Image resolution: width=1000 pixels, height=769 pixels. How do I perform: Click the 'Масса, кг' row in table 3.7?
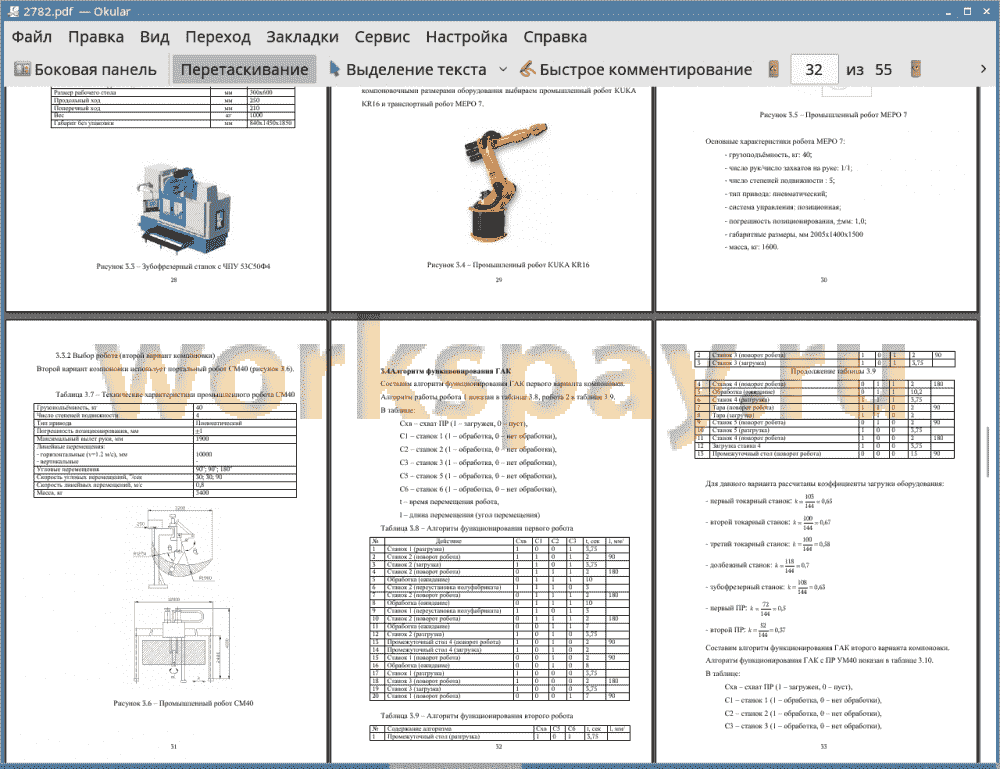[x=165, y=493]
